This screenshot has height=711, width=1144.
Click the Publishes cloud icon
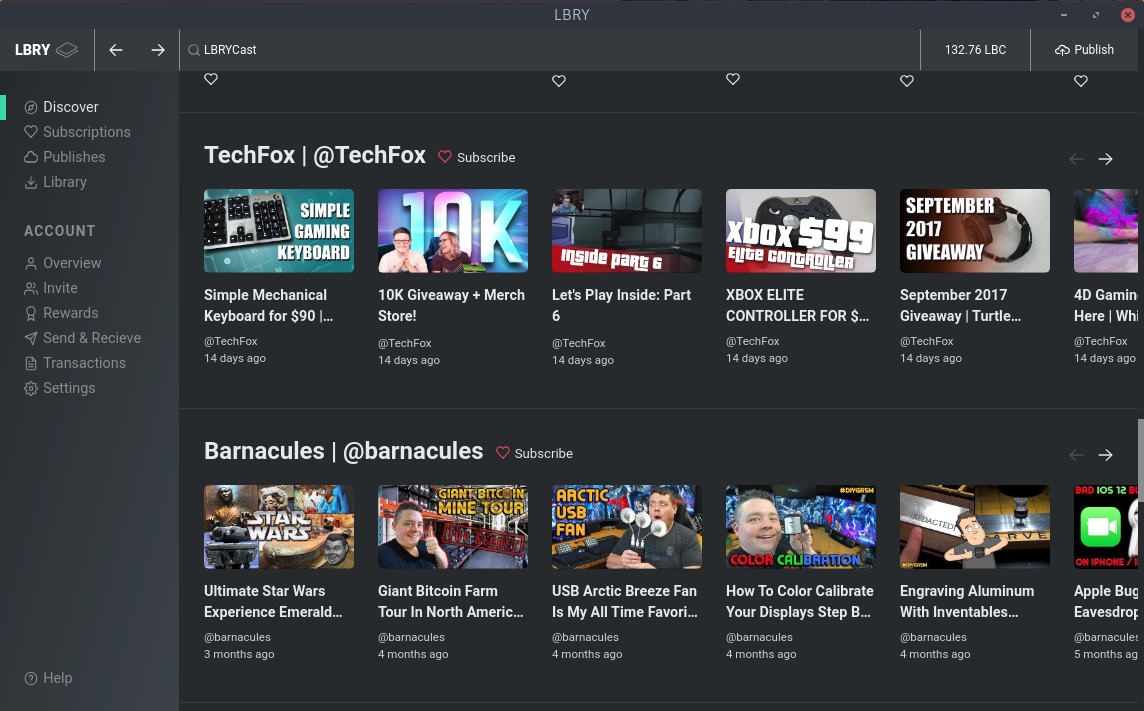click(x=31, y=157)
